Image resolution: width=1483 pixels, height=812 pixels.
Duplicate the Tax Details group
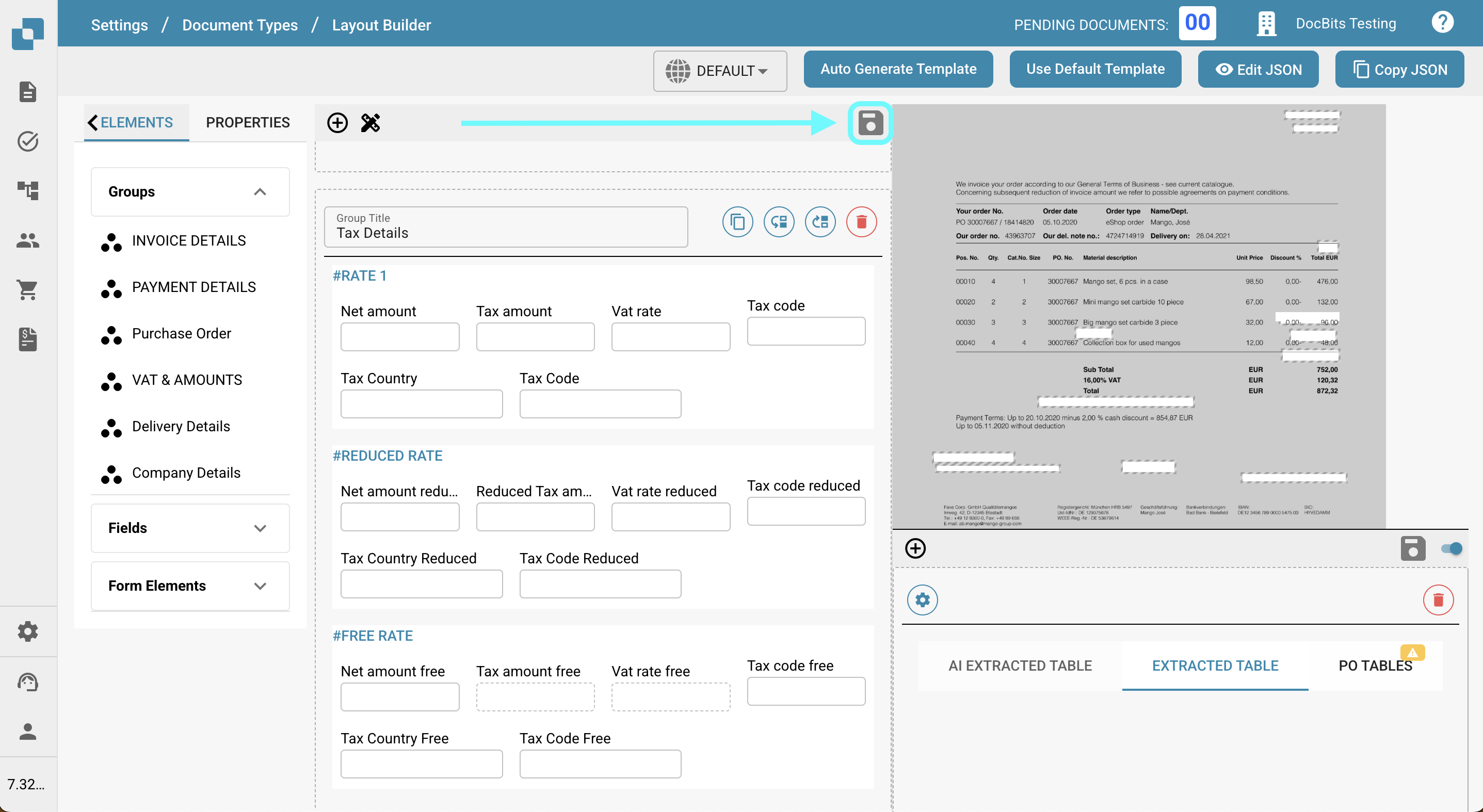tap(737, 222)
